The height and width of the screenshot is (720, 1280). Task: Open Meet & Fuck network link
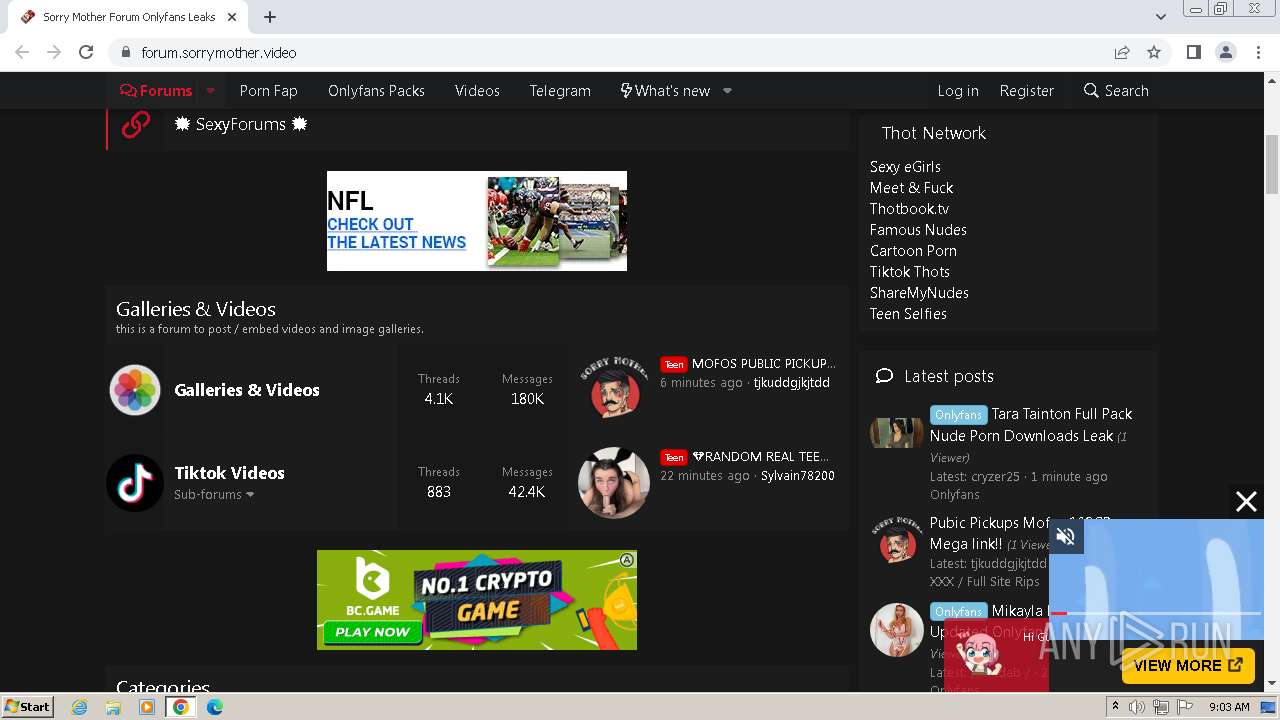(911, 188)
